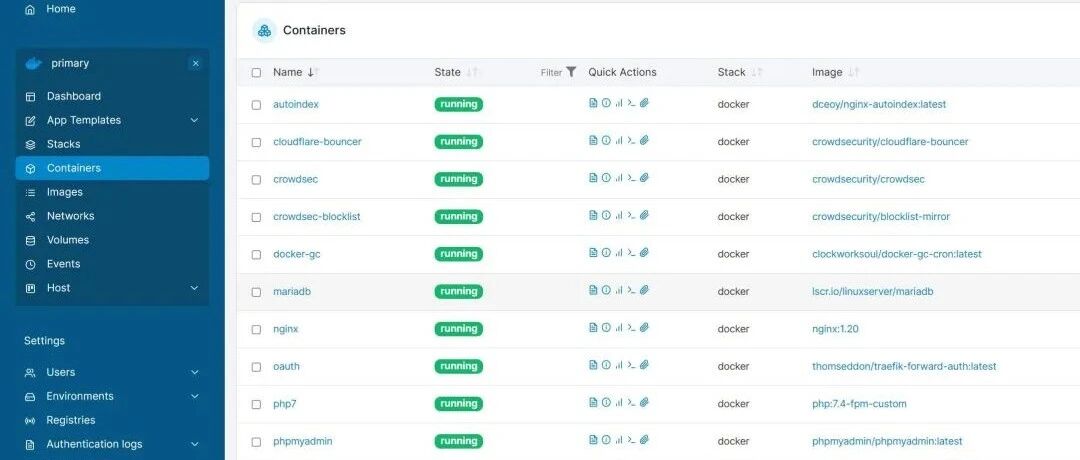1080x460 pixels.
Task: Toggle the select-all checkbox in table header
Action: (256, 72)
